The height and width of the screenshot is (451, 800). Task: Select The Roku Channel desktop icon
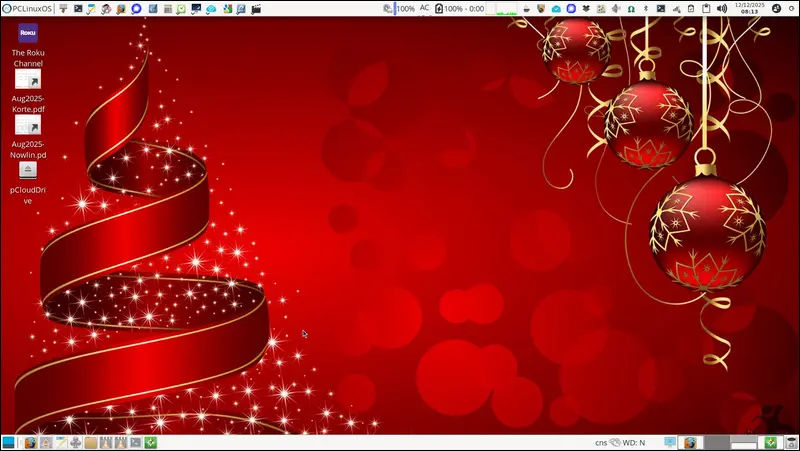tap(28, 46)
